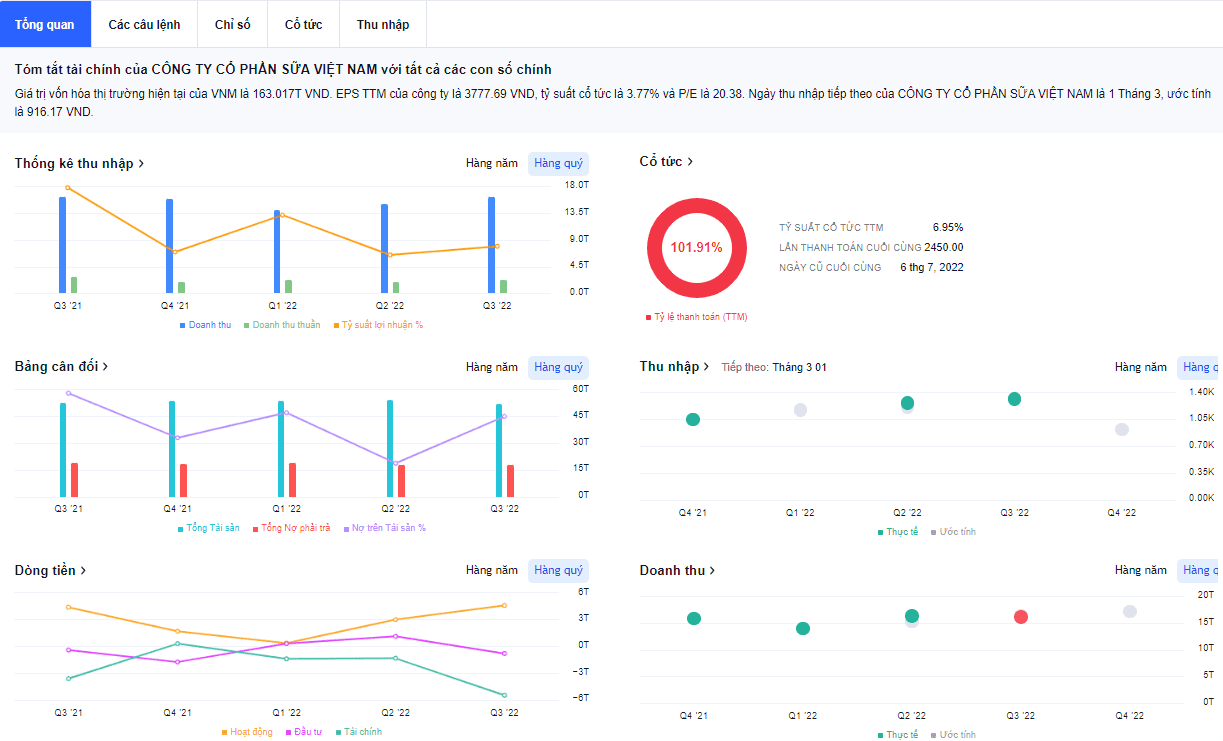This screenshot has height=741, width=1223.
Task: Toggle Đầu tư cash flow legend
Action: click(303, 732)
